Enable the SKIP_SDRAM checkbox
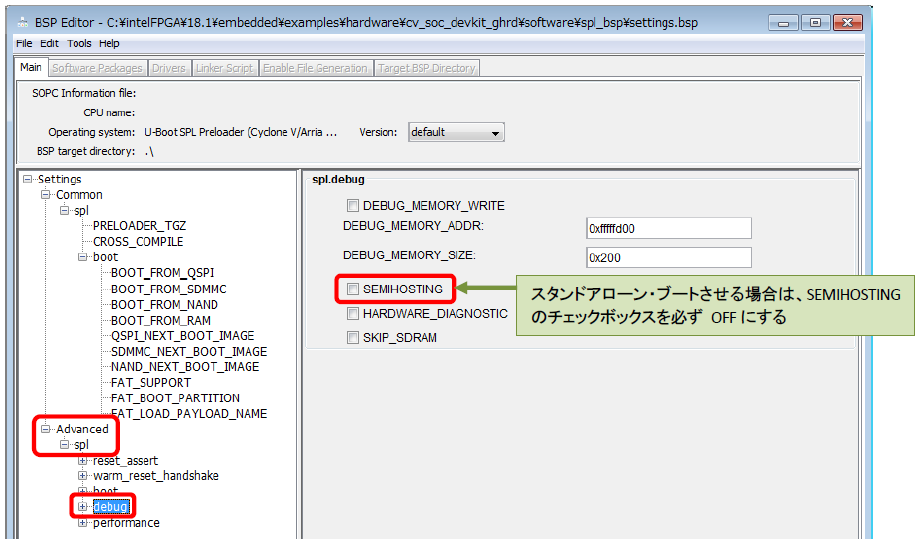Screen dimensions: 918x544 352,338
